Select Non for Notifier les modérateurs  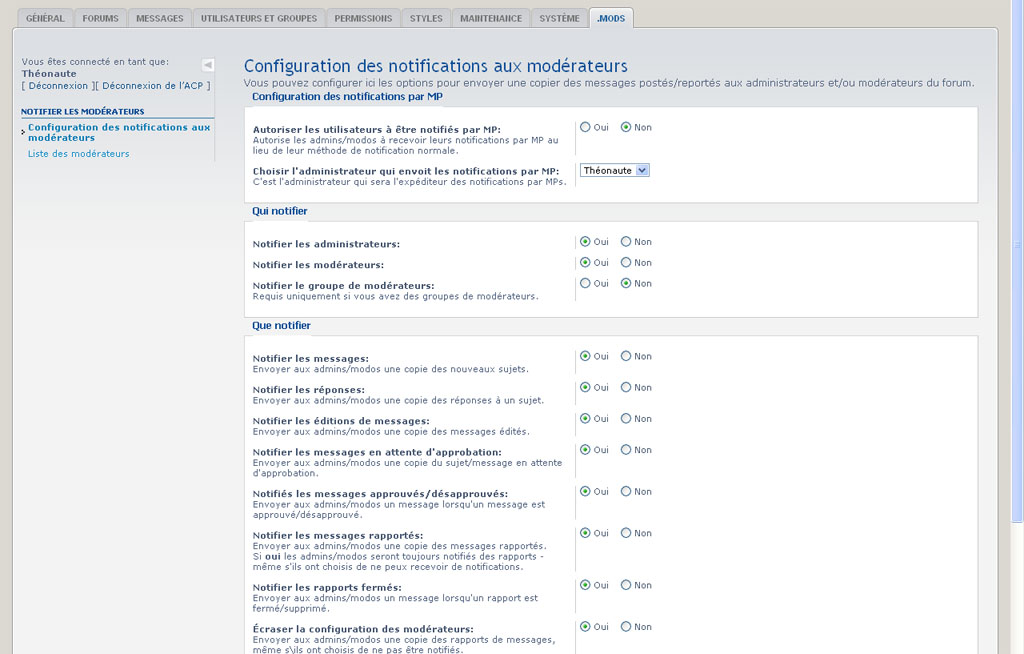[x=626, y=263]
